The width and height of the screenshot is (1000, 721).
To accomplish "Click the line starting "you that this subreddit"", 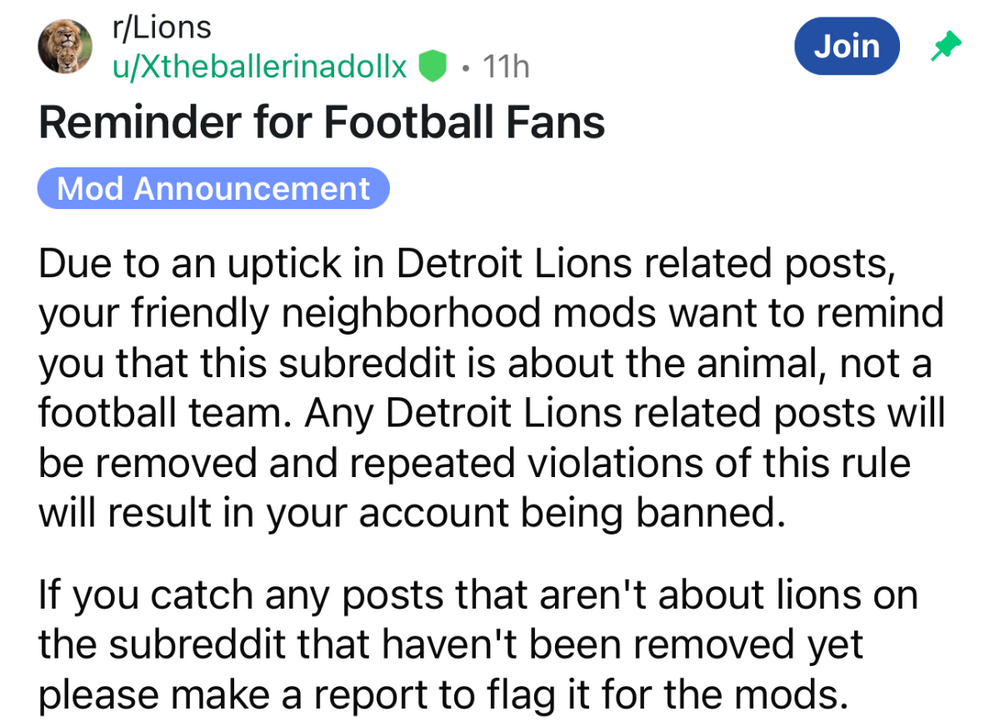I will pyautogui.click(x=484, y=363).
